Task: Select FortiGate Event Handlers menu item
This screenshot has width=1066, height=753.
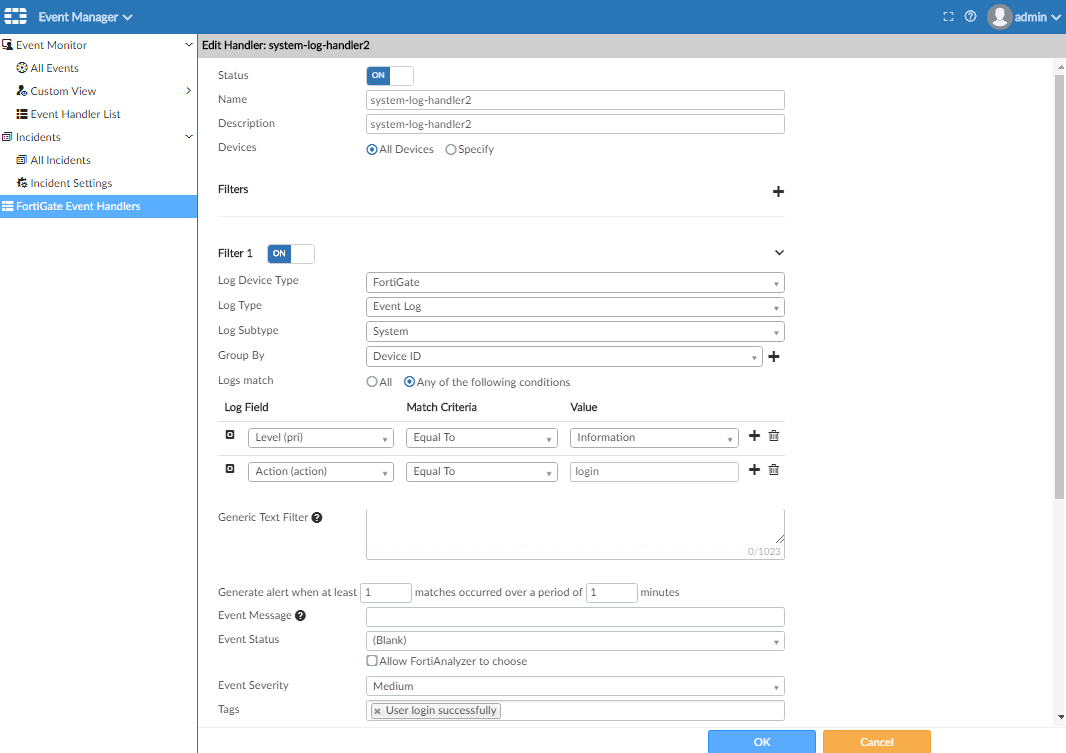Action: click(99, 206)
